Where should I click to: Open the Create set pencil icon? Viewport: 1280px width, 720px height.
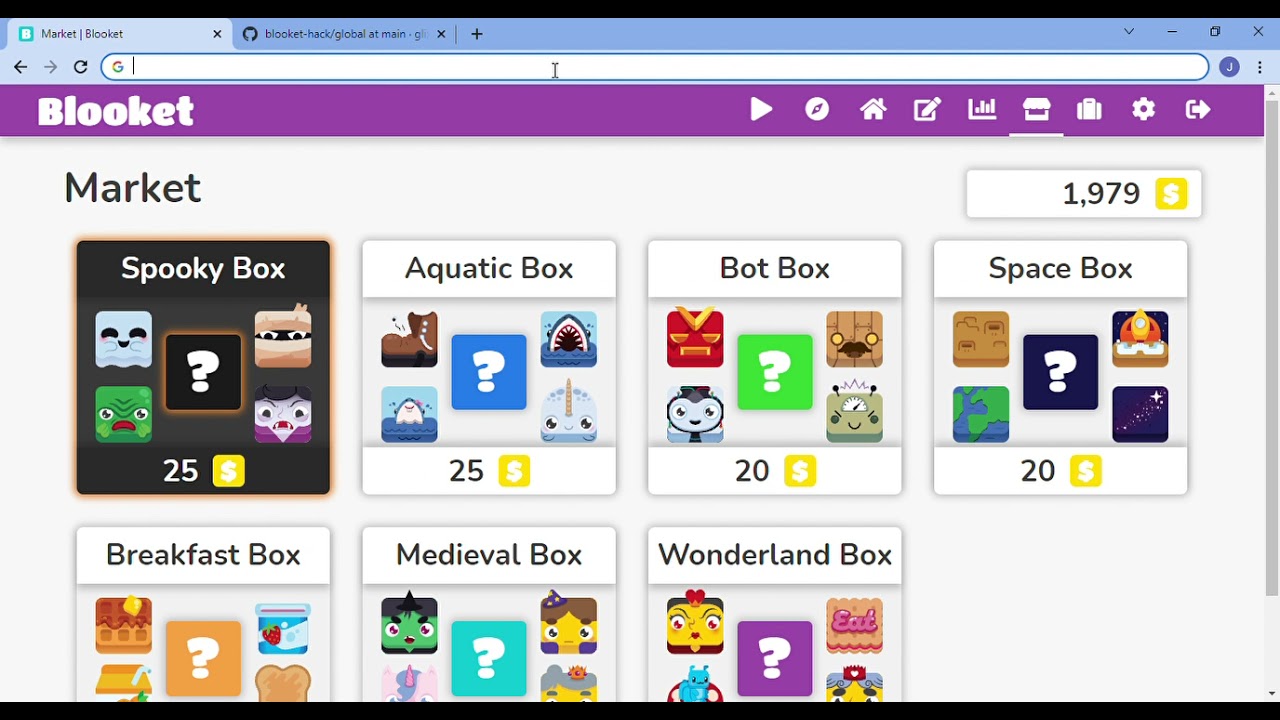pyautogui.click(x=927, y=109)
